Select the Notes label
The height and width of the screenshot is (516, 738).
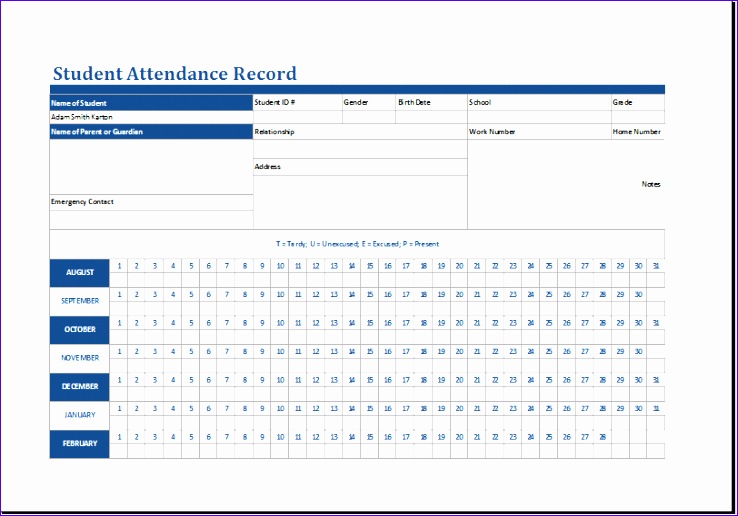[651, 184]
